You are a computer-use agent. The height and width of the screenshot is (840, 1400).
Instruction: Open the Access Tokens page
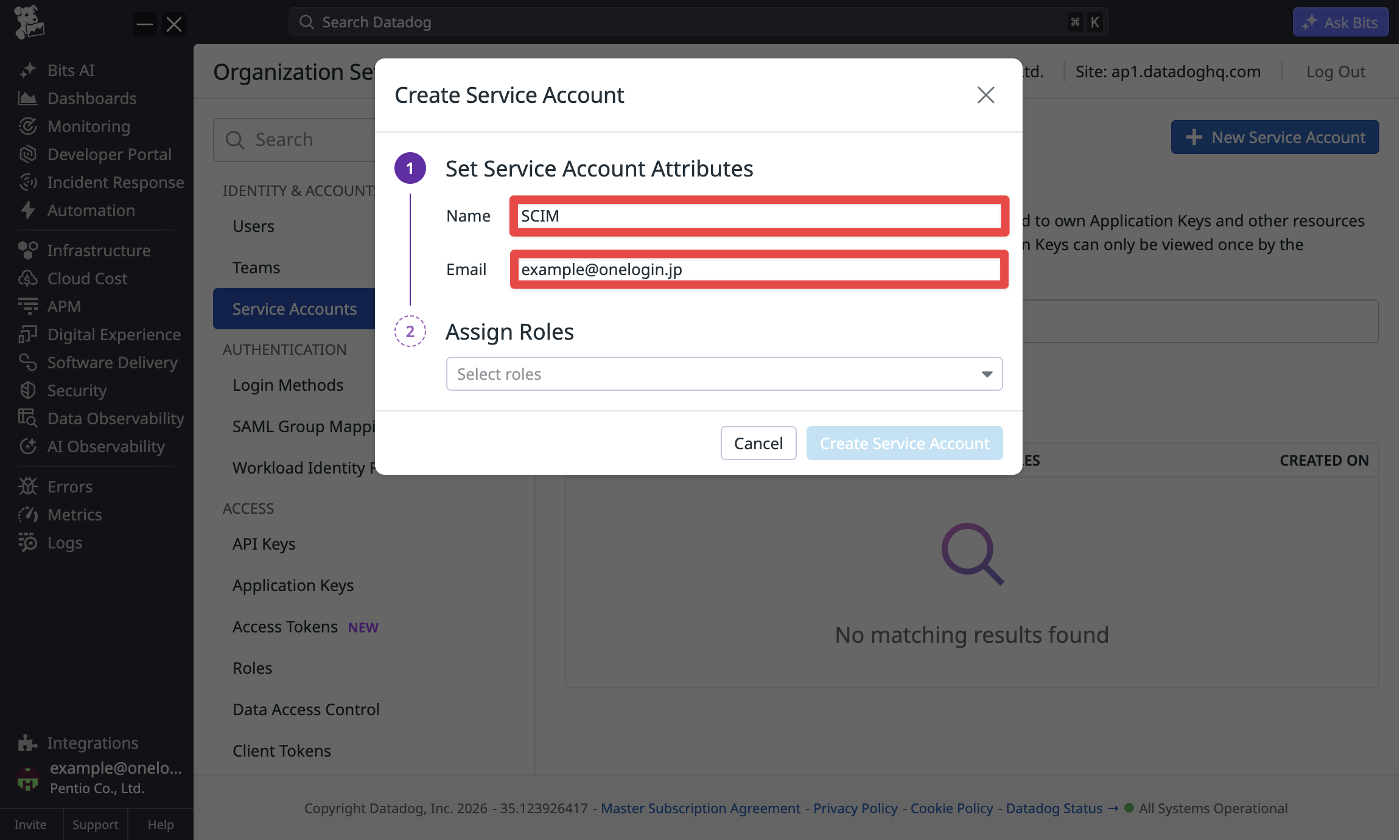point(285,626)
